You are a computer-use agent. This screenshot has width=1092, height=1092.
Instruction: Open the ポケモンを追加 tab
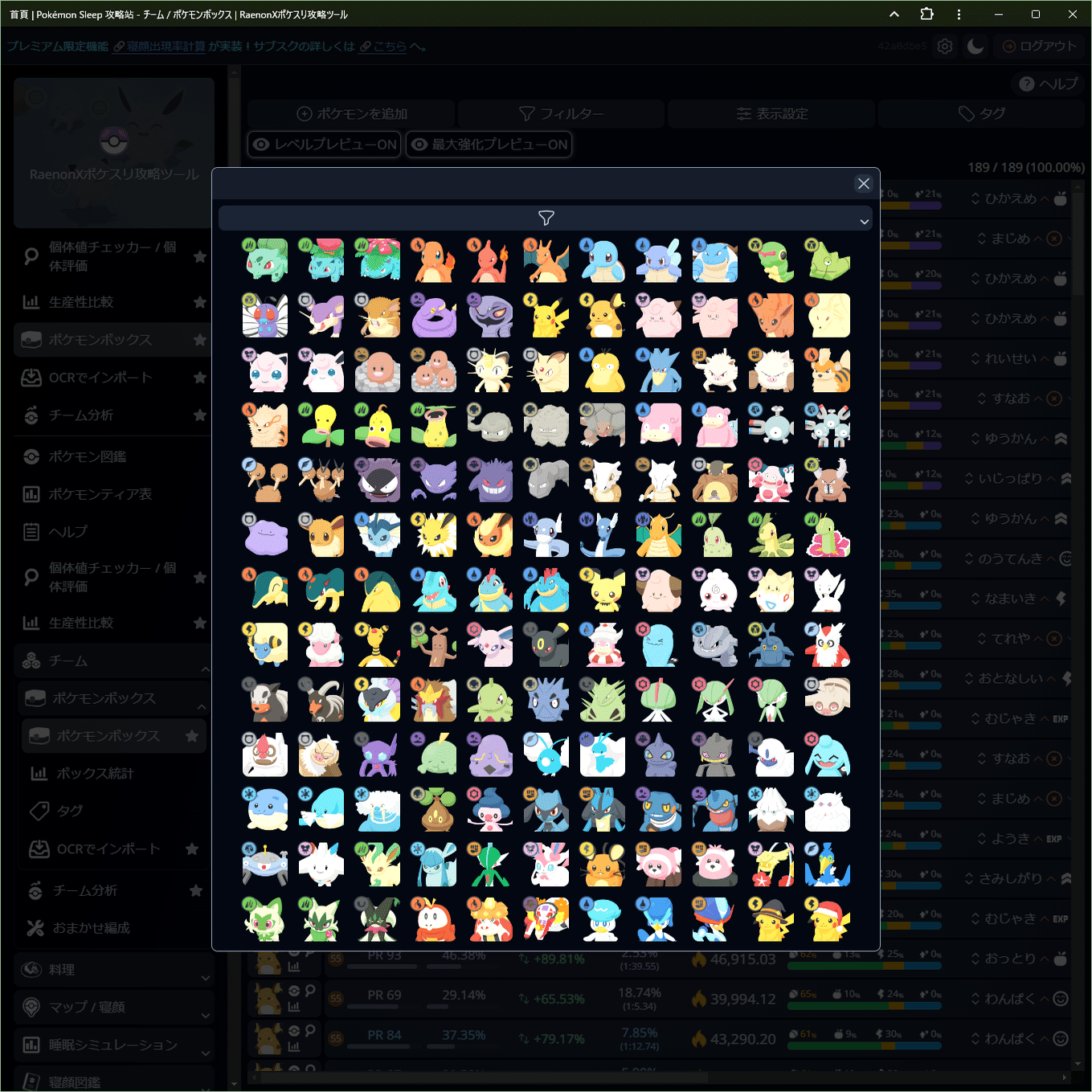pyautogui.click(x=352, y=114)
